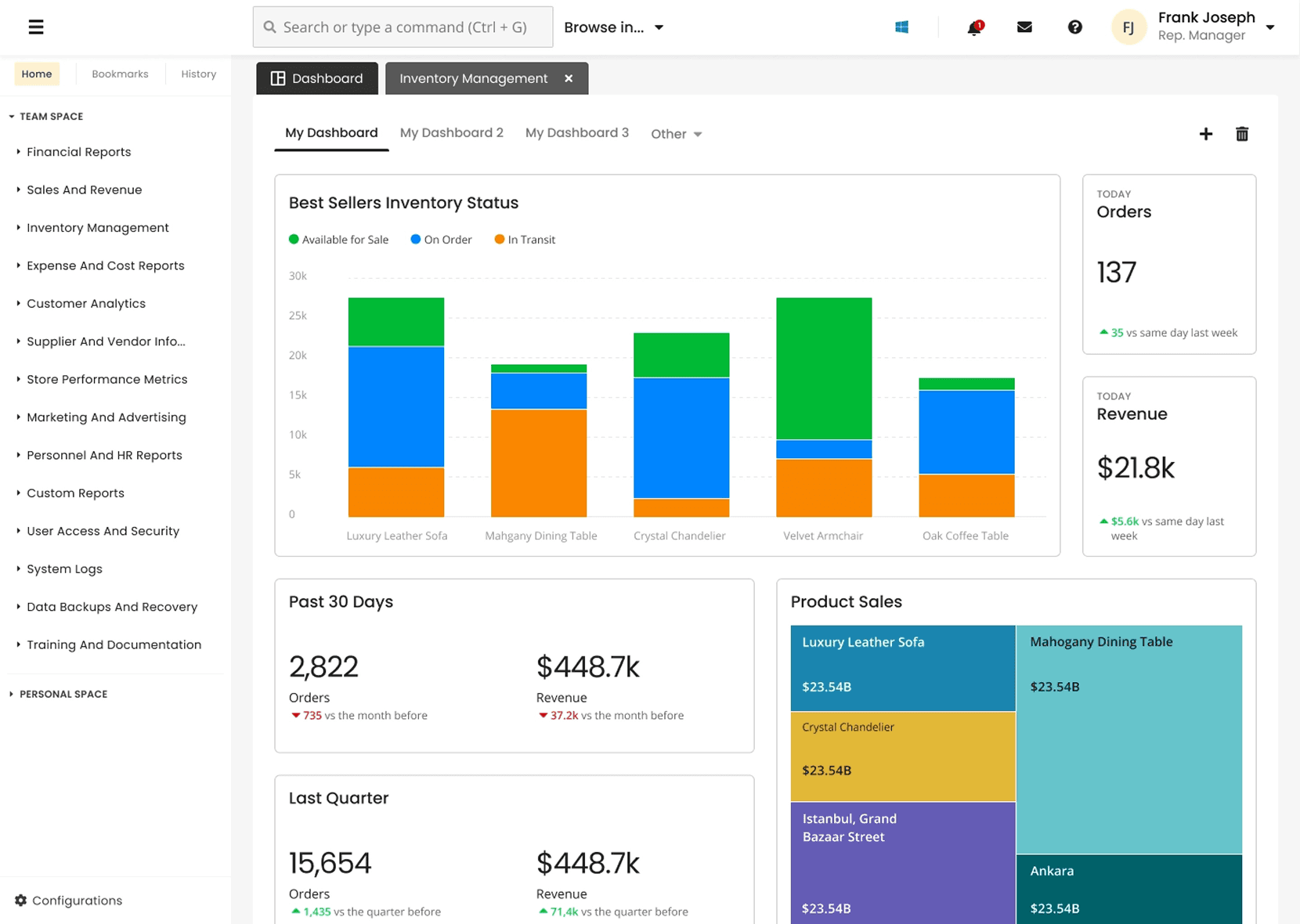Click the Velvet Armchair green bar segment

(x=824, y=368)
